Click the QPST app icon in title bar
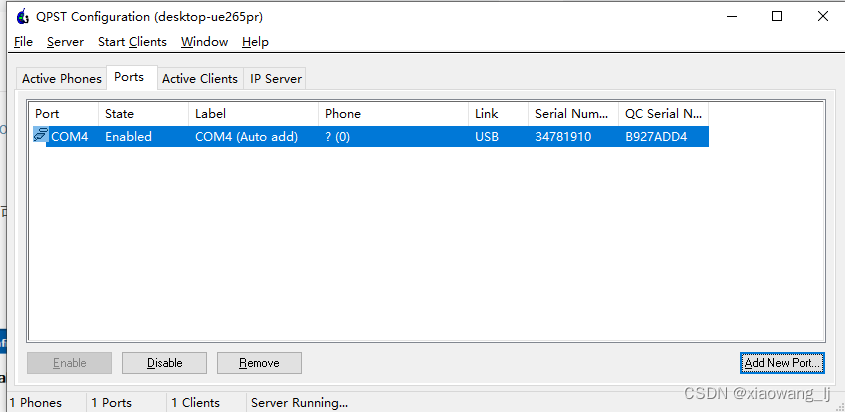The width and height of the screenshot is (845, 412). [23, 17]
